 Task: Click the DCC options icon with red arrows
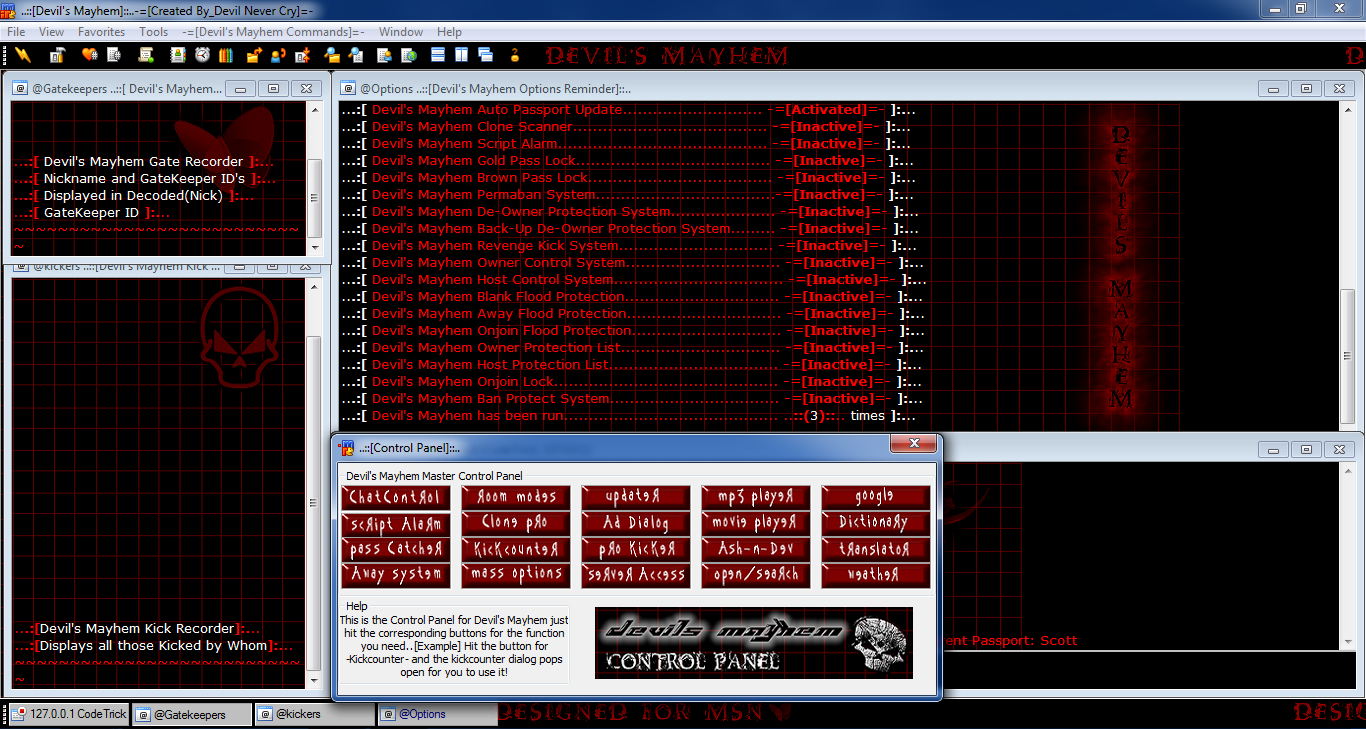(303, 55)
